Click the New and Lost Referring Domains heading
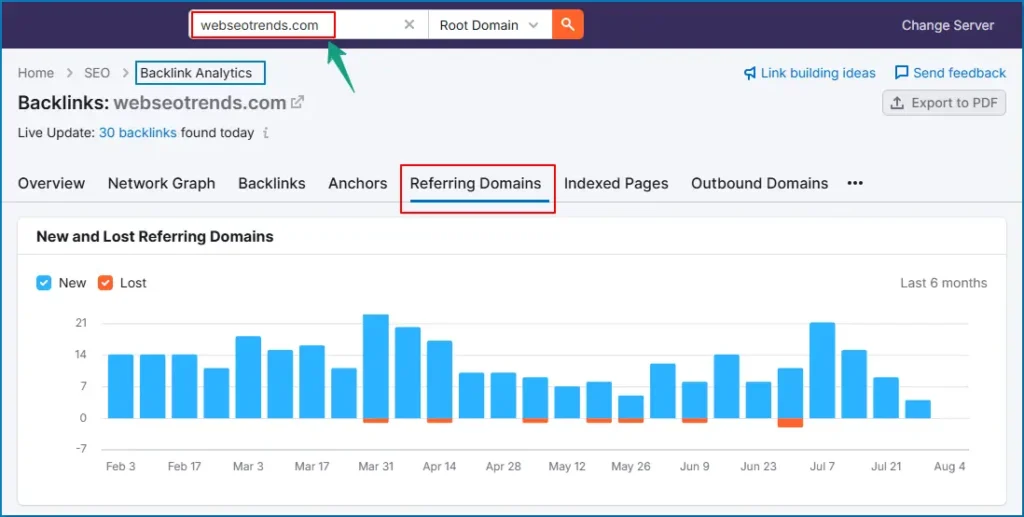Screen dimensions: 1024x517 click(x=155, y=236)
